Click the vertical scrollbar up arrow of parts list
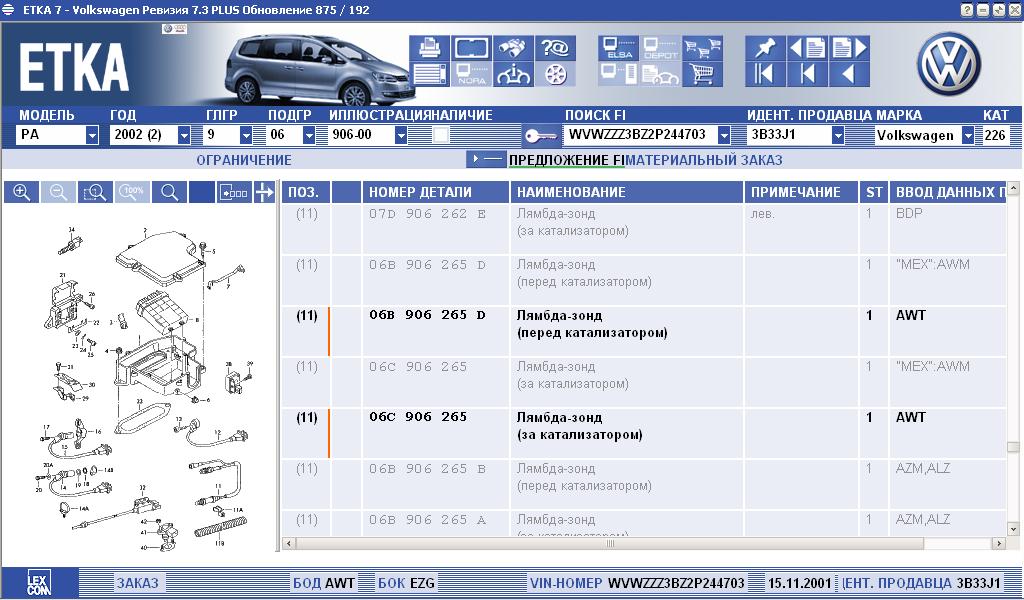This screenshot has height=600, width=1024. [1013, 188]
